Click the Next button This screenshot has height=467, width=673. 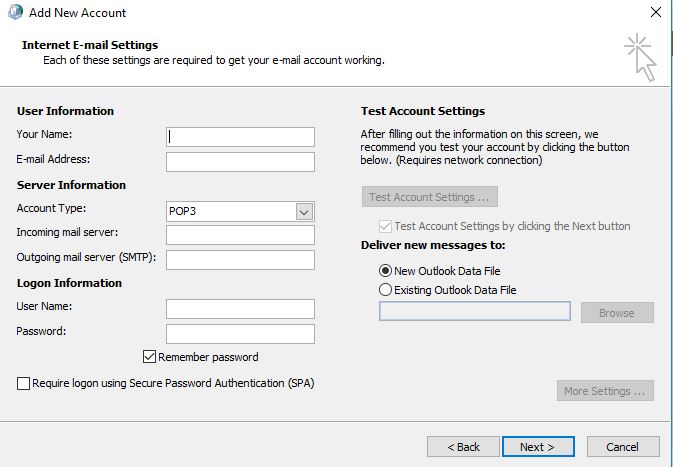(539, 446)
